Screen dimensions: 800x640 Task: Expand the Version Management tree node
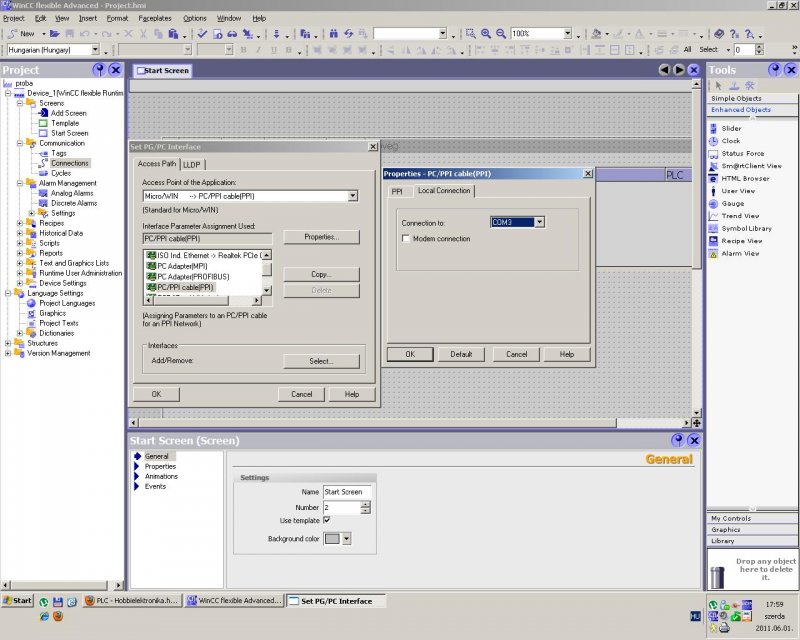tap(8, 353)
